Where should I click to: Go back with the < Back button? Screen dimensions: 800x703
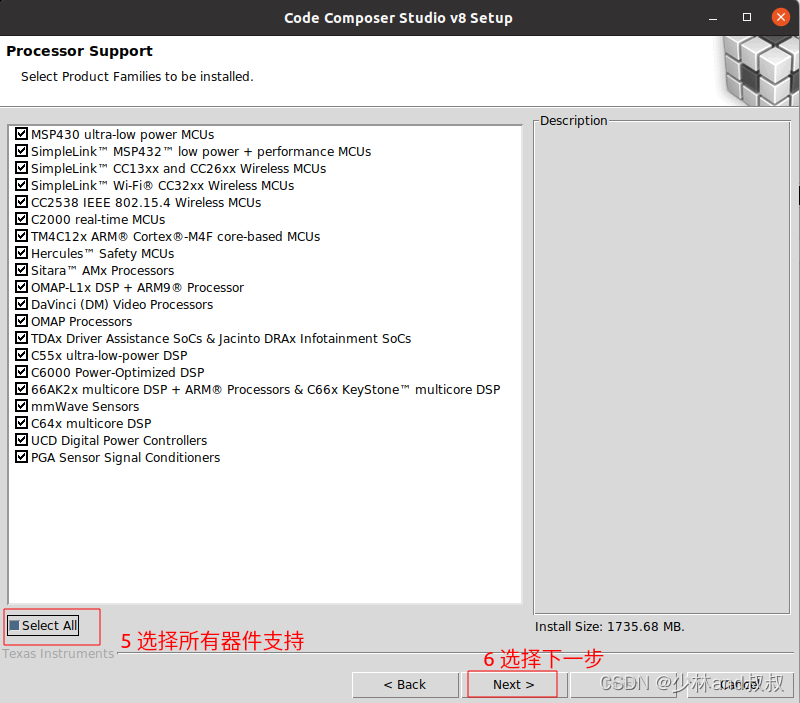tap(405, 685)
